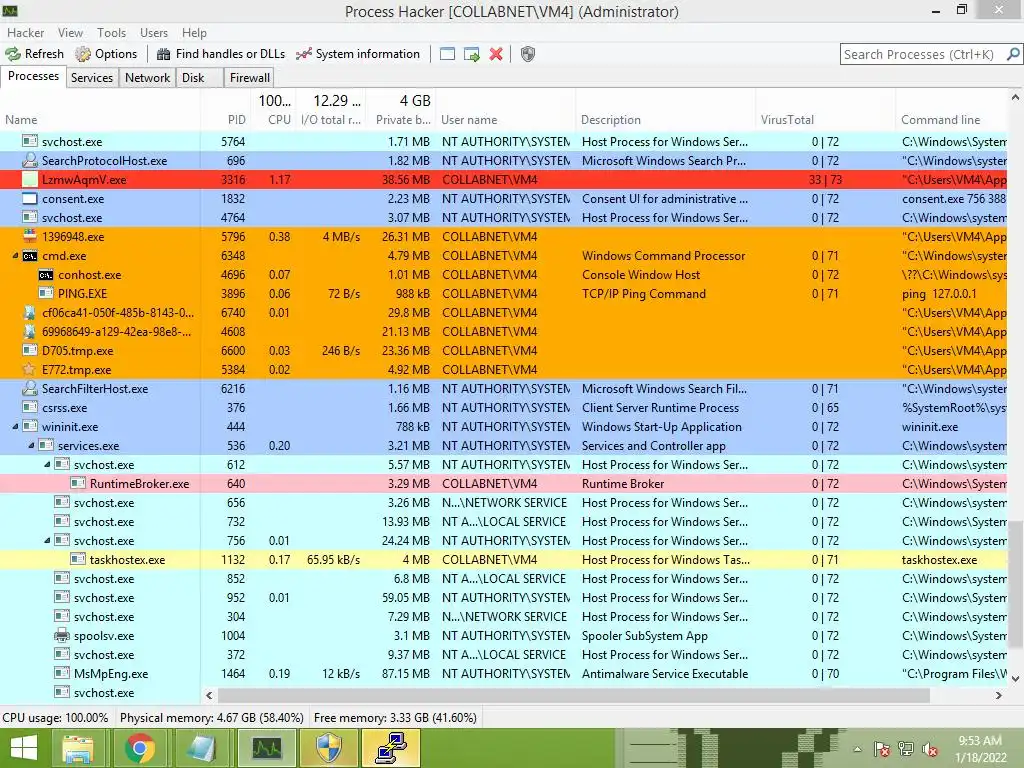Click the 1396948.exe process icon

pyautogui.click(x=29, y=236)
